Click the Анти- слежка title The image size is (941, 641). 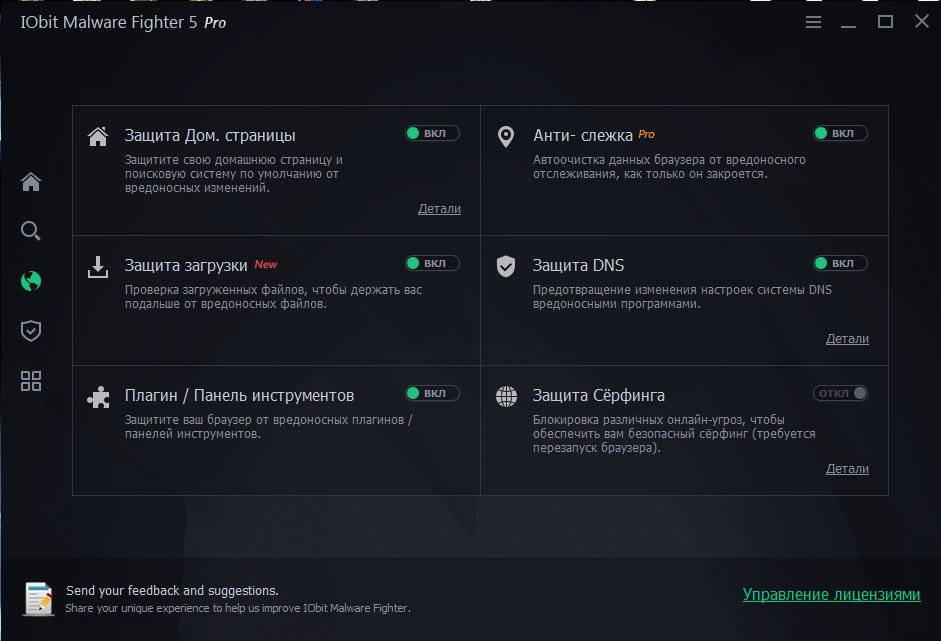point(583,136)
